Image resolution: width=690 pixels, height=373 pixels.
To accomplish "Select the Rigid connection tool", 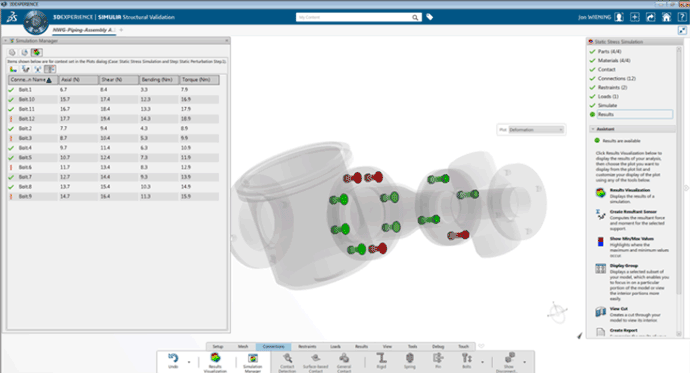I will pyautogui.click(x=382, y=358).
